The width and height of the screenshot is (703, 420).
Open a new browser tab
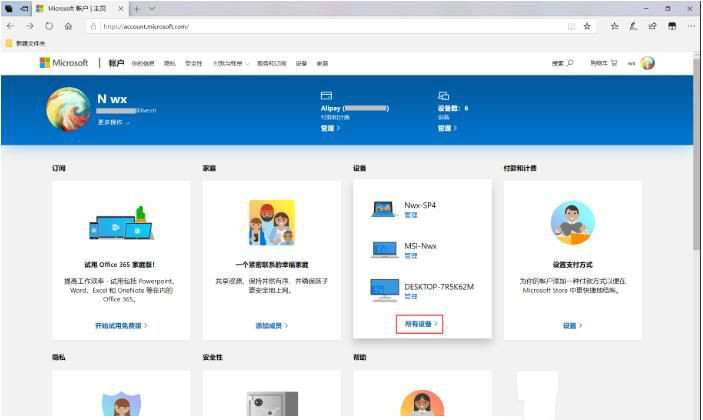(x=136, y=9)
